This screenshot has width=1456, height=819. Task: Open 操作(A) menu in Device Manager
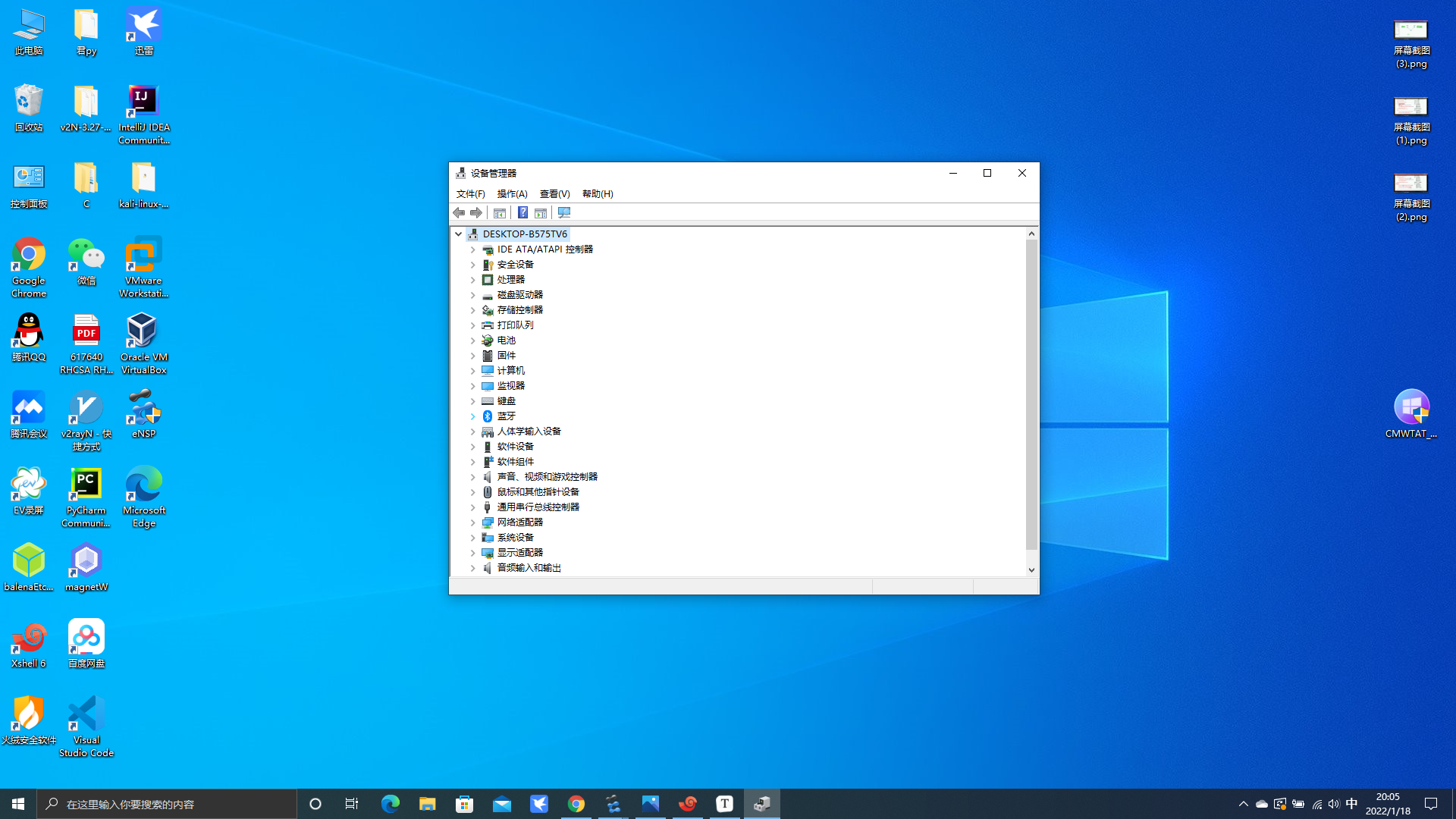[x=512, y=194]
